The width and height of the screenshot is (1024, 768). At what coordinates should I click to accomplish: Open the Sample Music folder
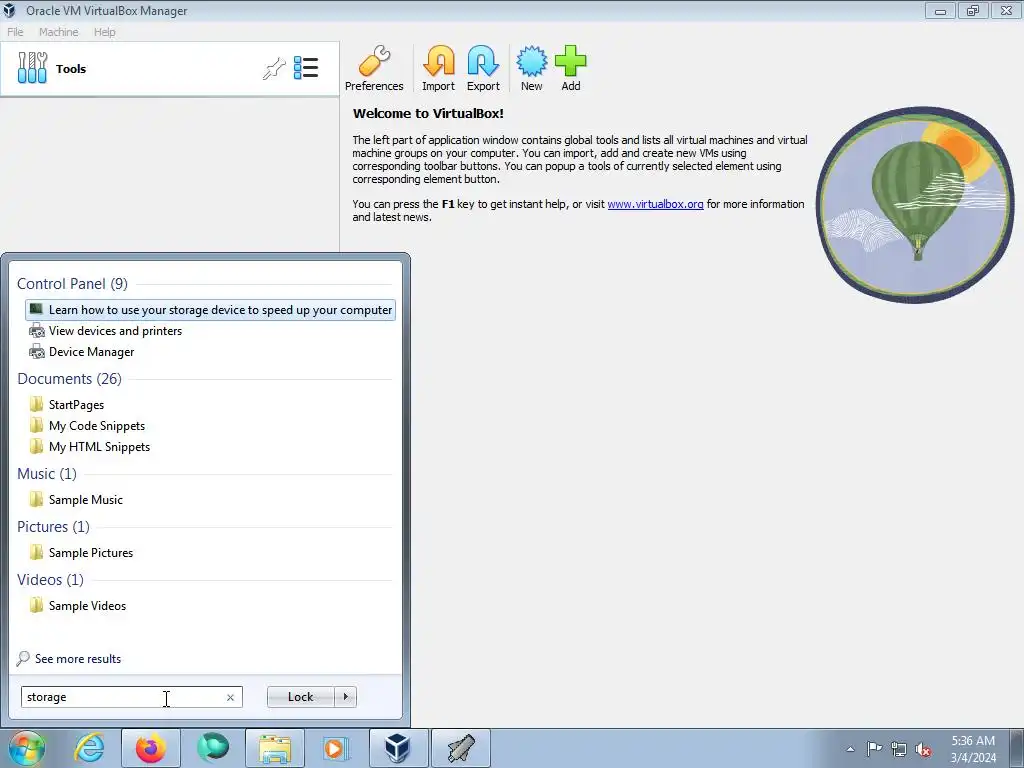(76, 500)
